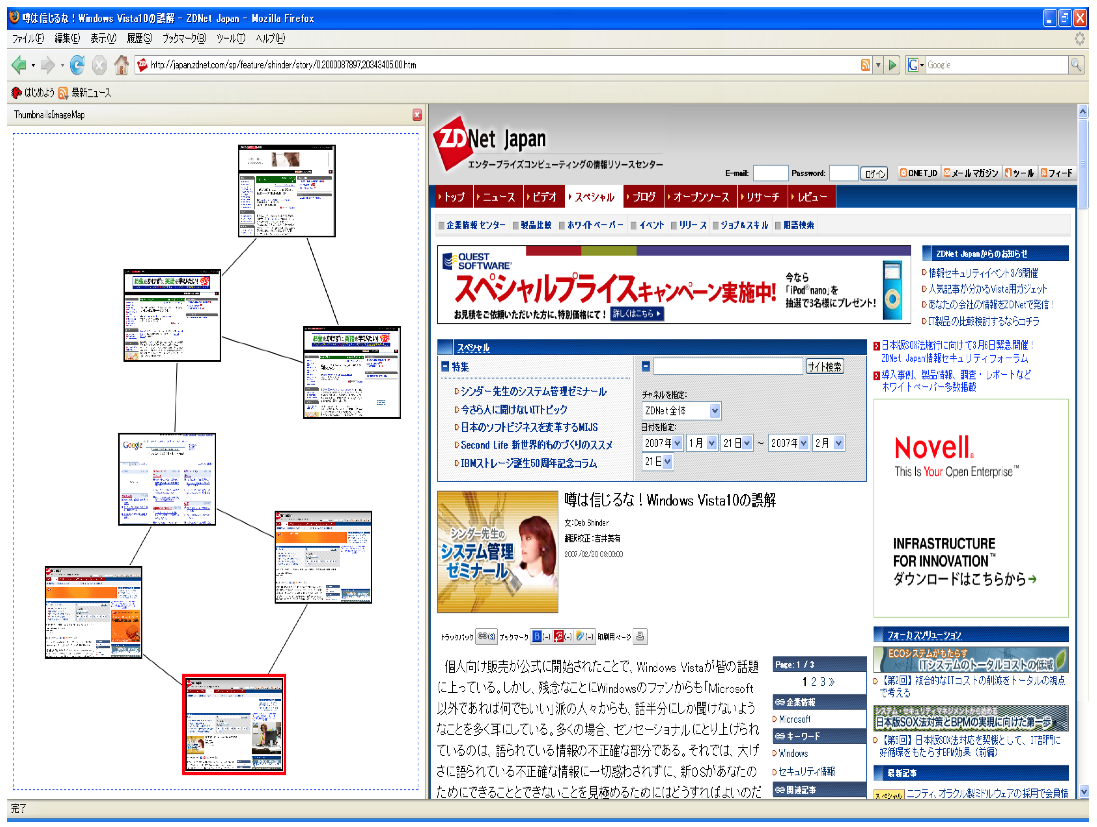This screenshot has width=1097, height=827.
Task: Click the page scrollbar up arrow
Action: (1083, 111)
